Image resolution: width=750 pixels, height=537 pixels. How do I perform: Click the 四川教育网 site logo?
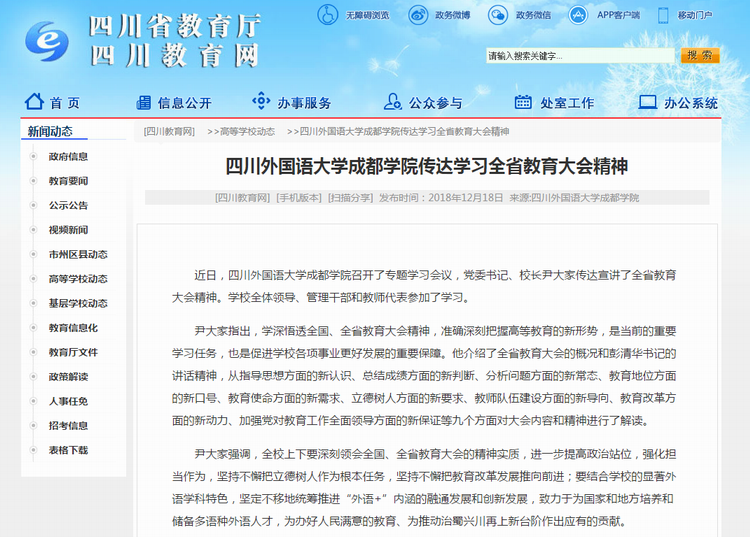coord(46,41)
